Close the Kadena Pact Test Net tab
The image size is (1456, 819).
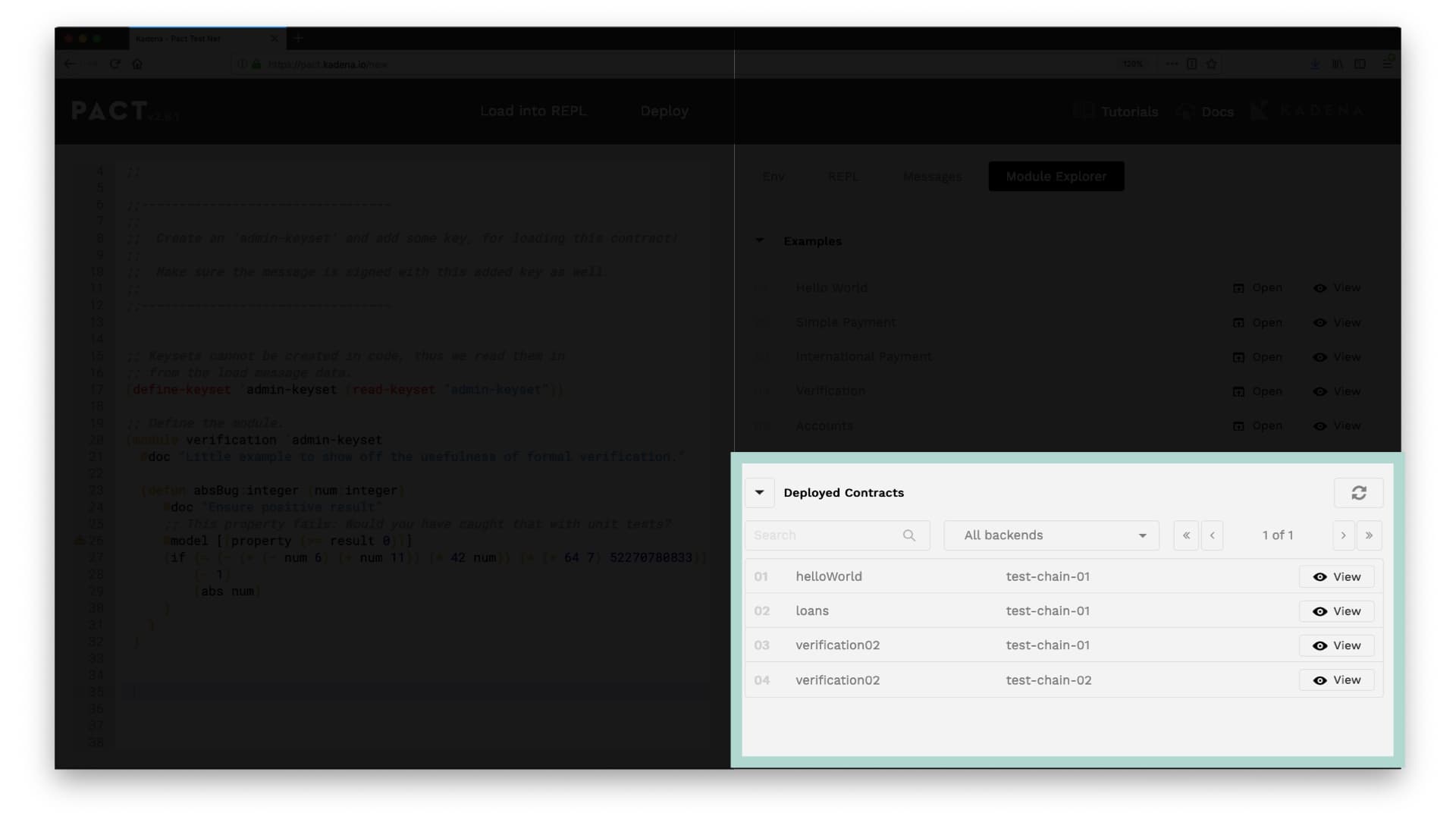tap(274, 39)
